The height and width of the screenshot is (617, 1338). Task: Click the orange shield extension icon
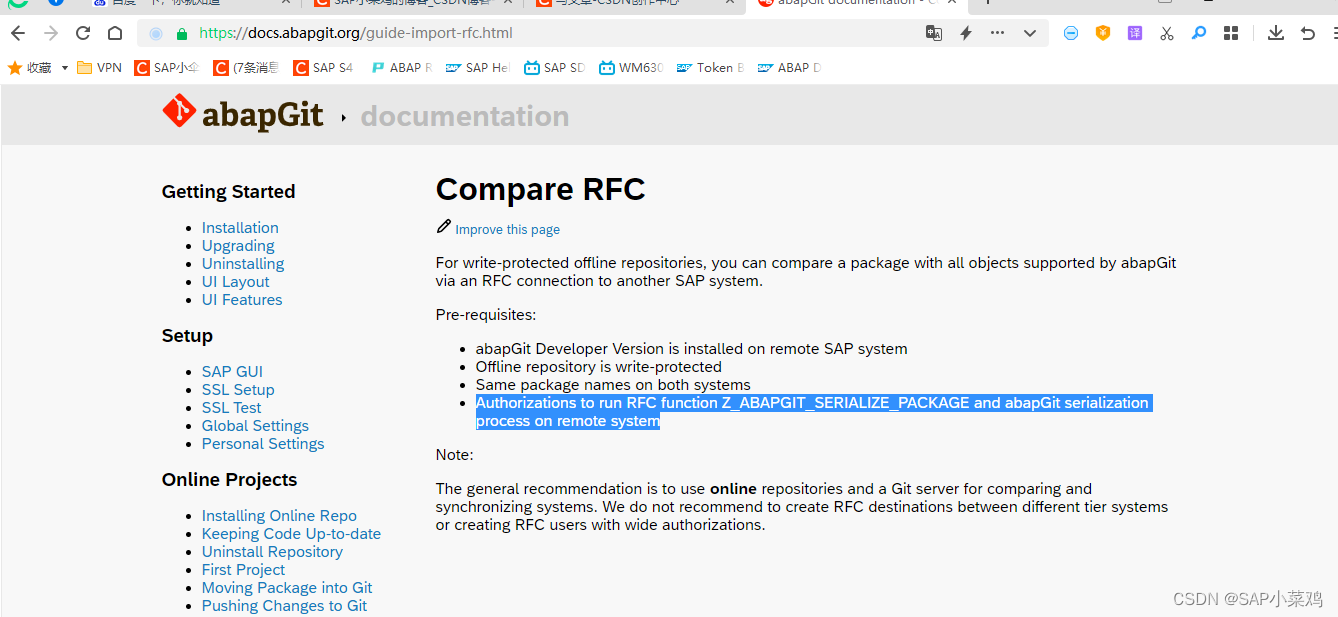point(1103,33)
